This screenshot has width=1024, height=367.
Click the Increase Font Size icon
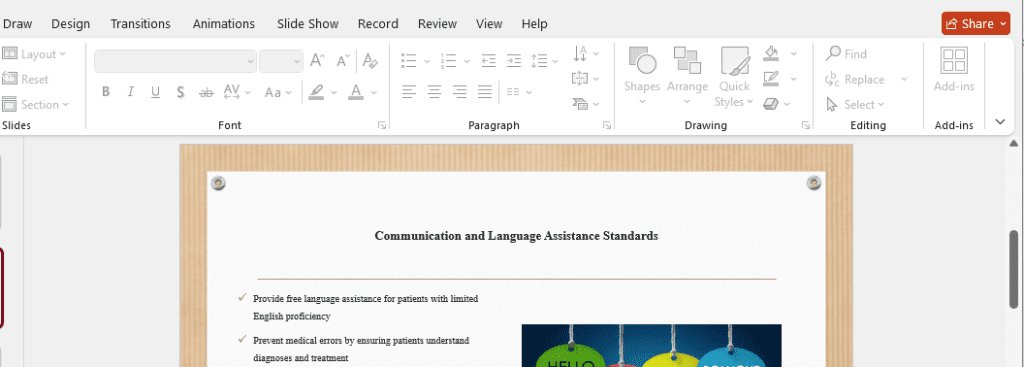[x=317, y=61]
